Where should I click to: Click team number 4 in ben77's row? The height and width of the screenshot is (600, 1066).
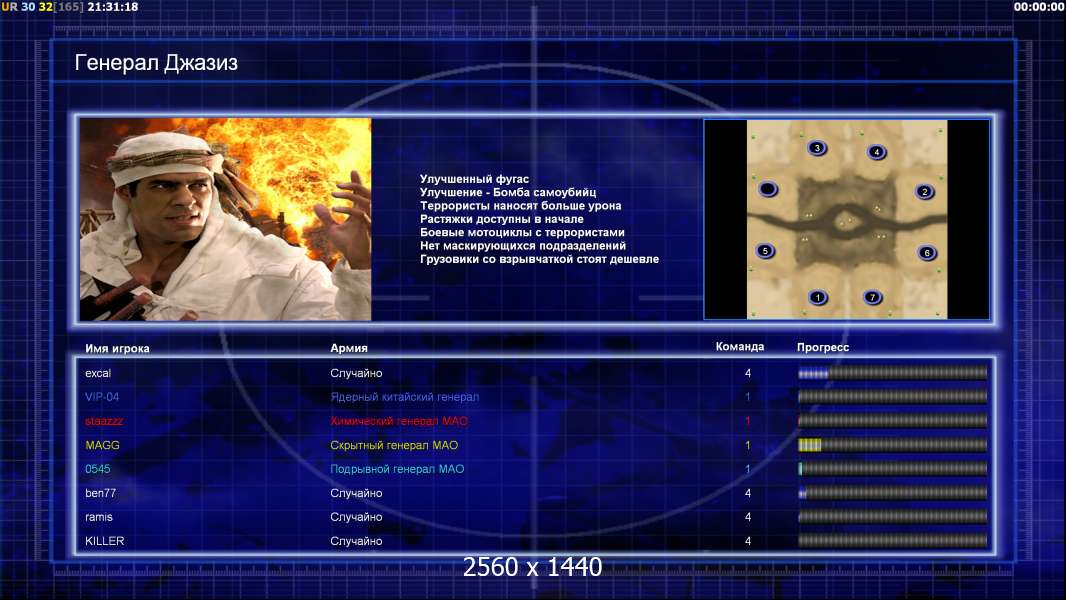[748, 493]
